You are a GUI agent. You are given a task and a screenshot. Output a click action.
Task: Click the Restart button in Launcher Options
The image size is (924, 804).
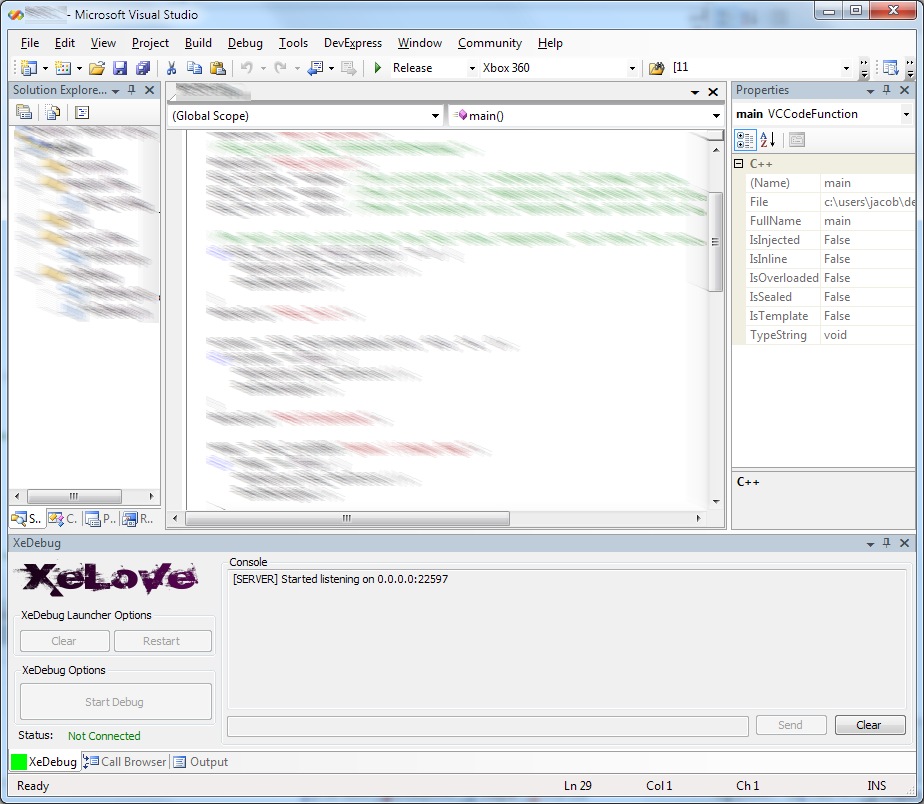pyautogui.click(x=163, y=641)
